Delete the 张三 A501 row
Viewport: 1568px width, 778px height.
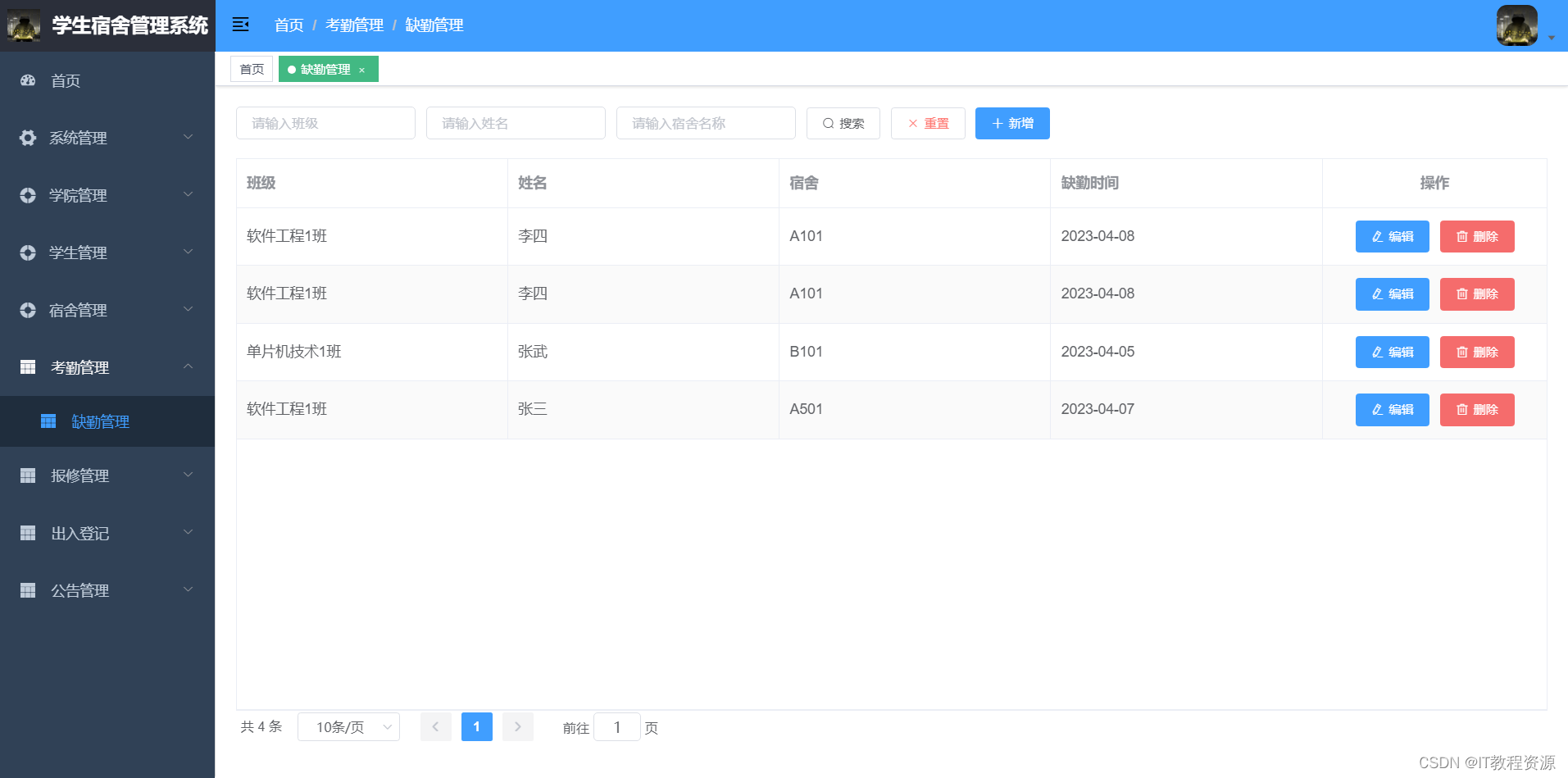pos(1477,410)
